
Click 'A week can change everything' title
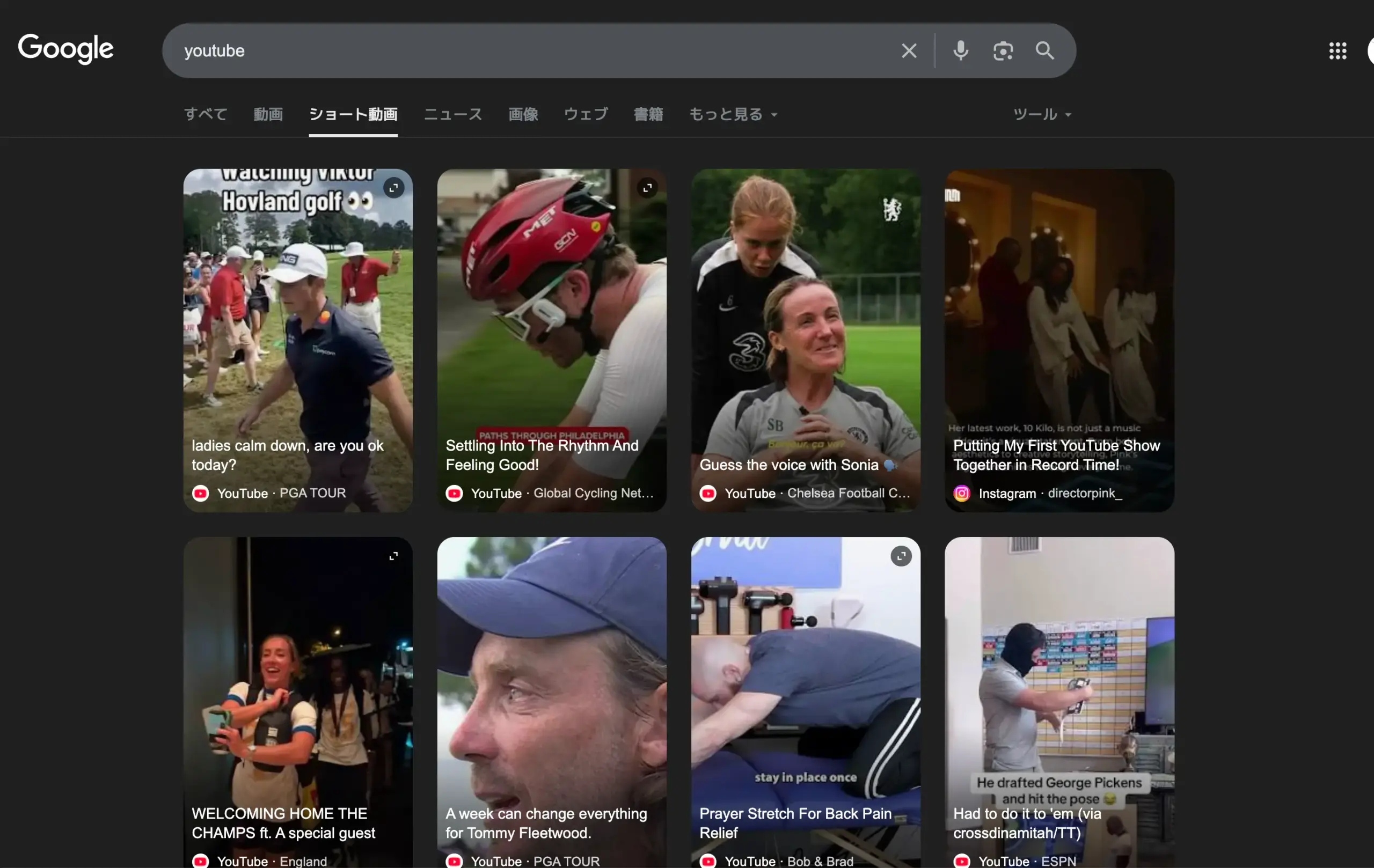[x=546, y=823]
